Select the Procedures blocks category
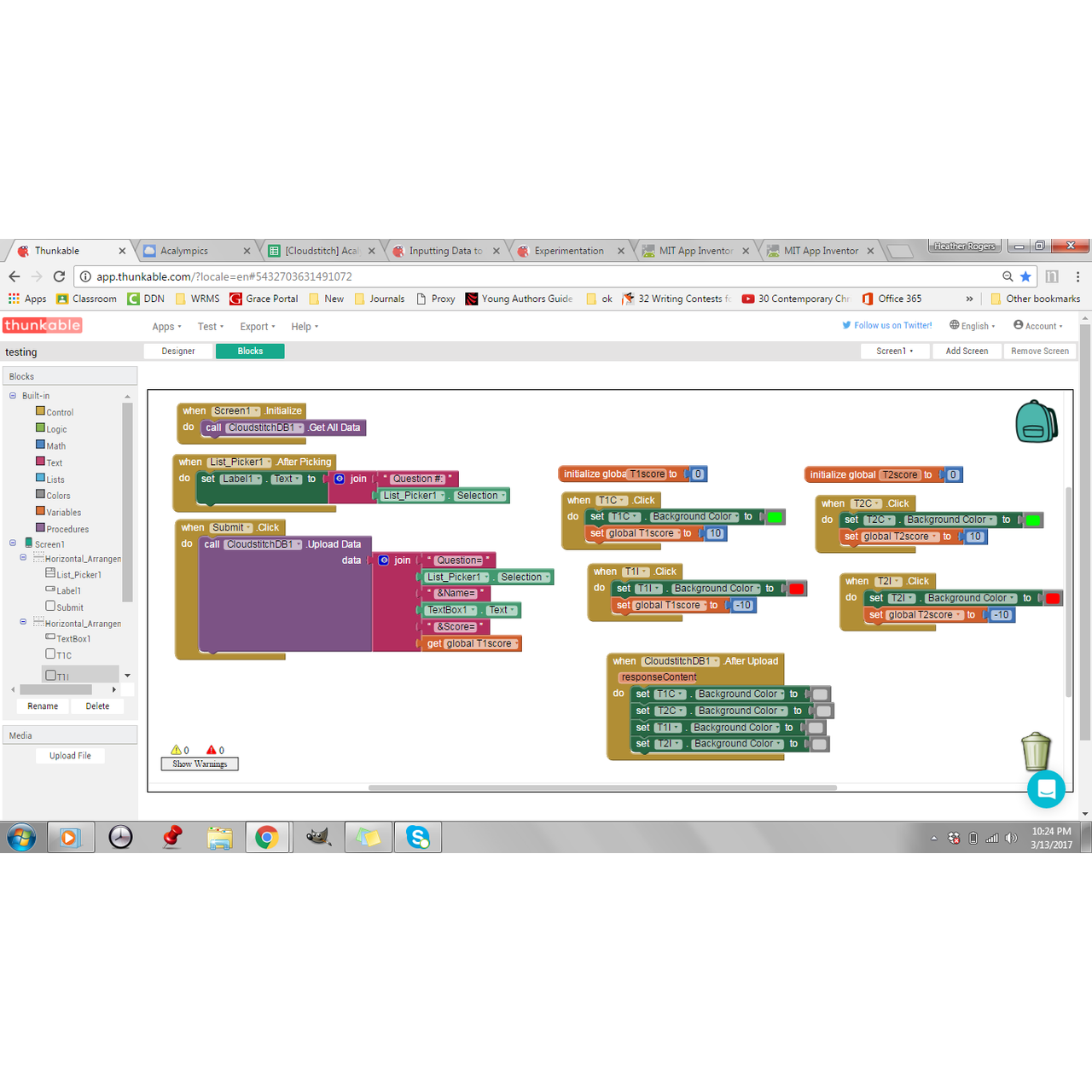 point(67,529)
